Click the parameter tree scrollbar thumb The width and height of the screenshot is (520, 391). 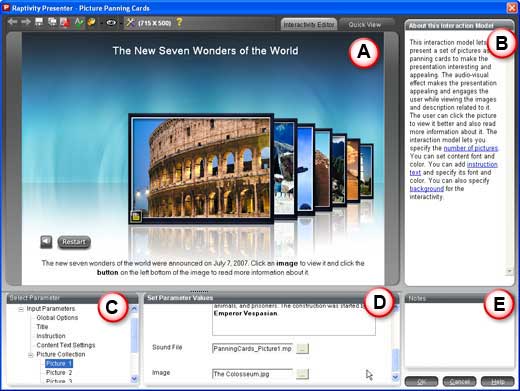pyautogui.click(x=134, y=334)
